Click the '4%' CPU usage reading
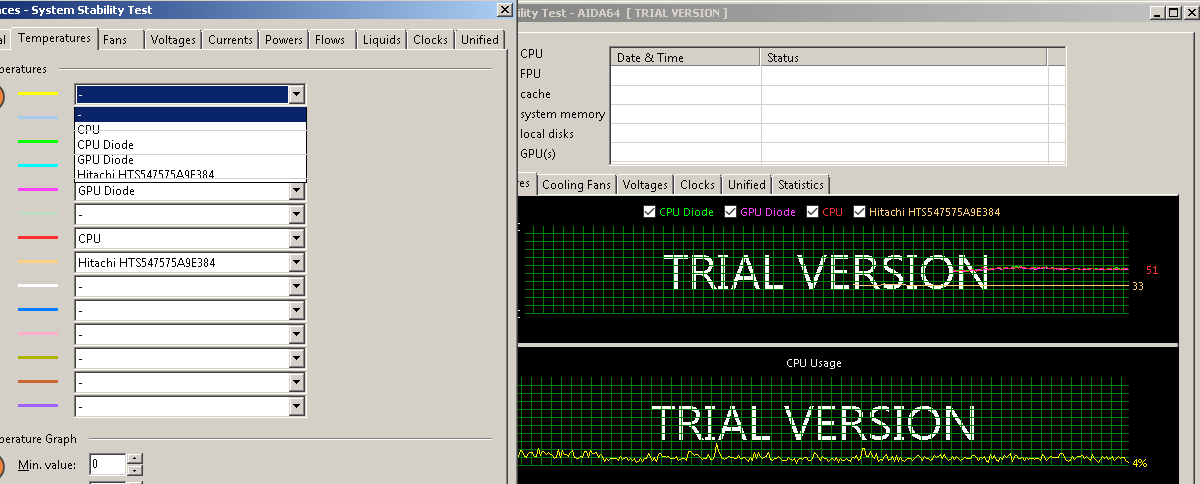The image size is (1200, 484). (x=1139, y=462)
